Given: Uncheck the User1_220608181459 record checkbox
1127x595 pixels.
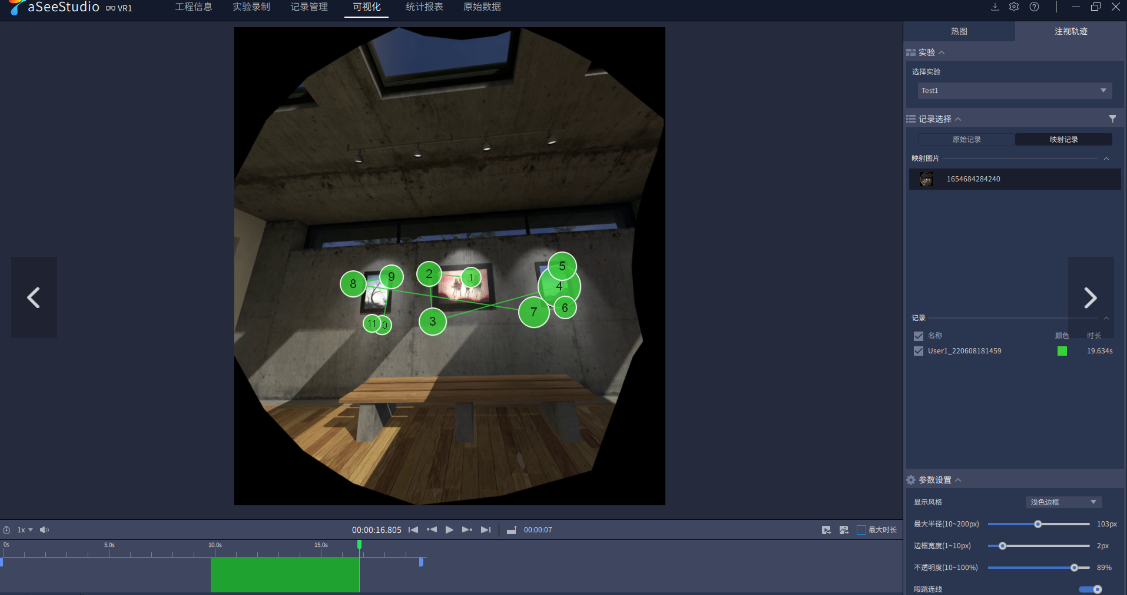Looking at the screenshot, I should click(919, 351).
